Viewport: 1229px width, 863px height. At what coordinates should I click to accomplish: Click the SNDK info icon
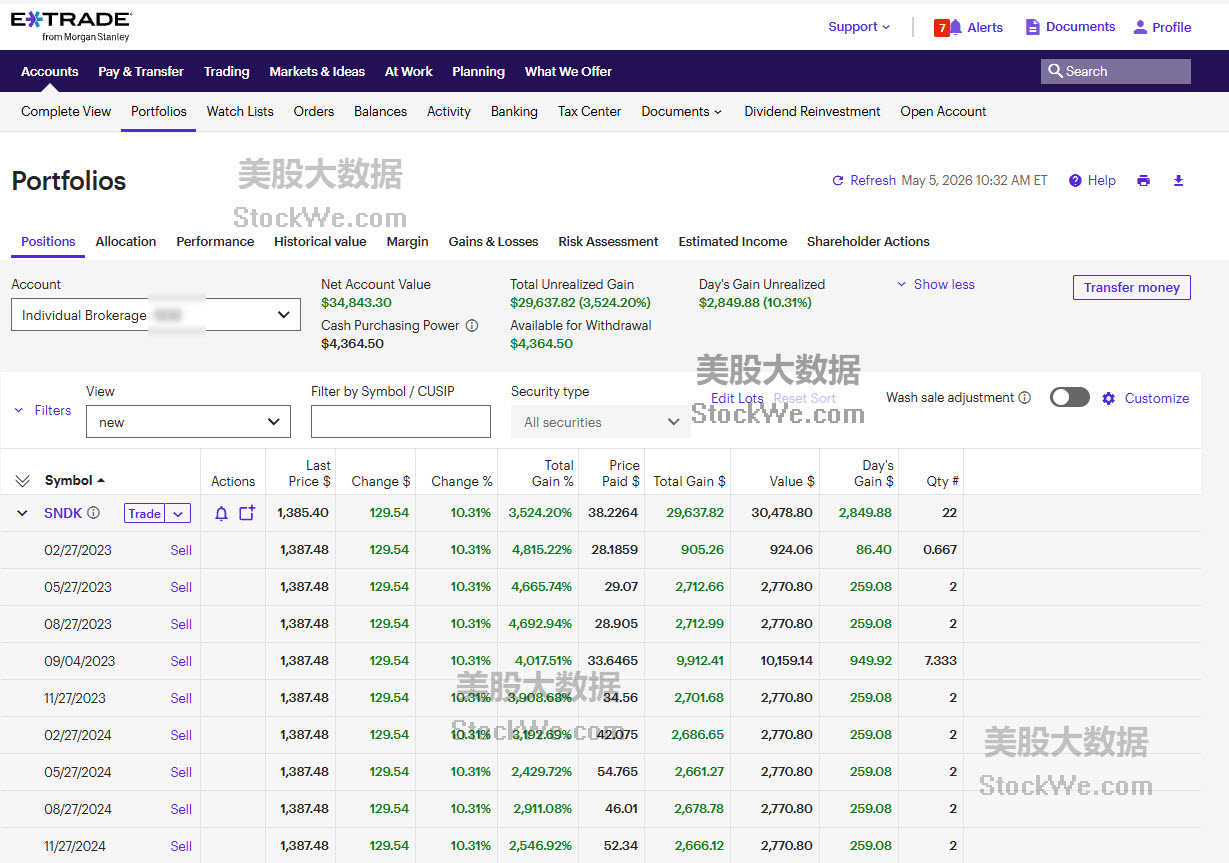click(x=93, y=513)
